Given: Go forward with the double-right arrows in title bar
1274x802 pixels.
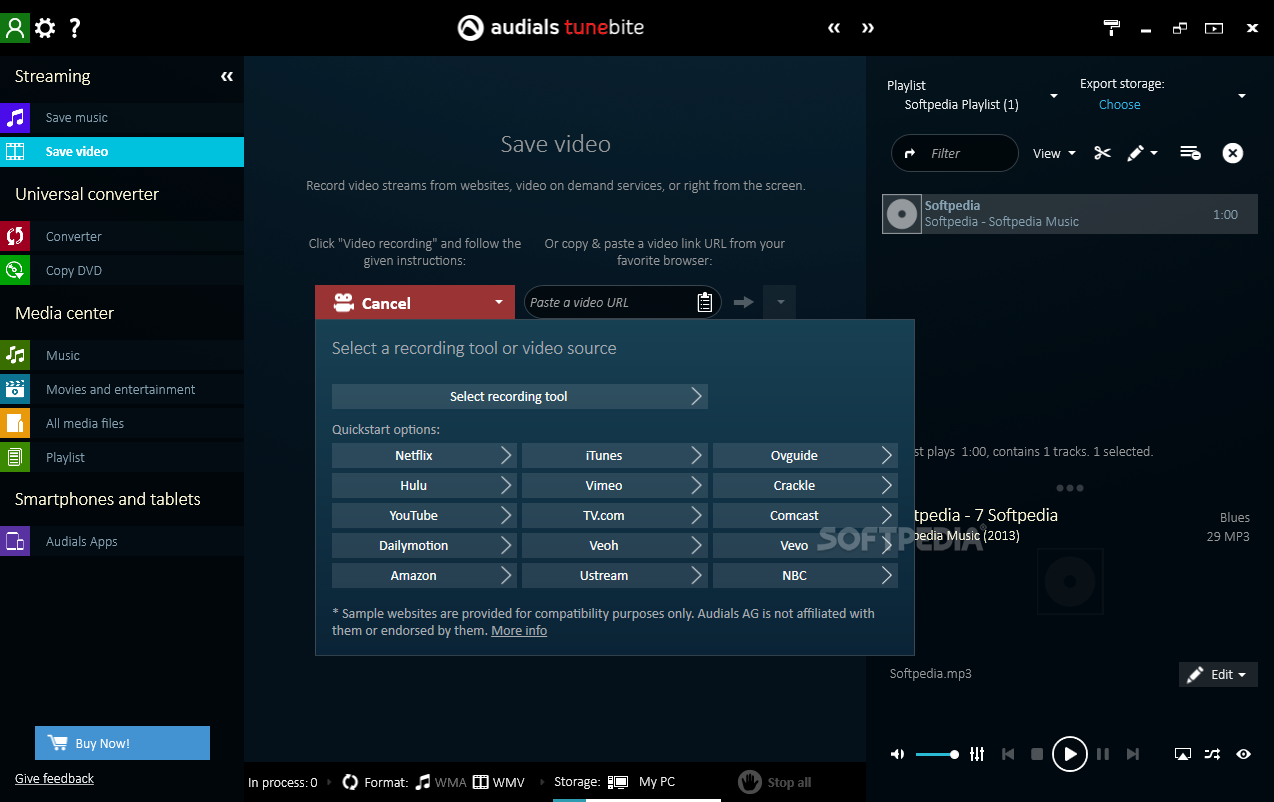Looking at the screenshot, I should tap(868, 28).
